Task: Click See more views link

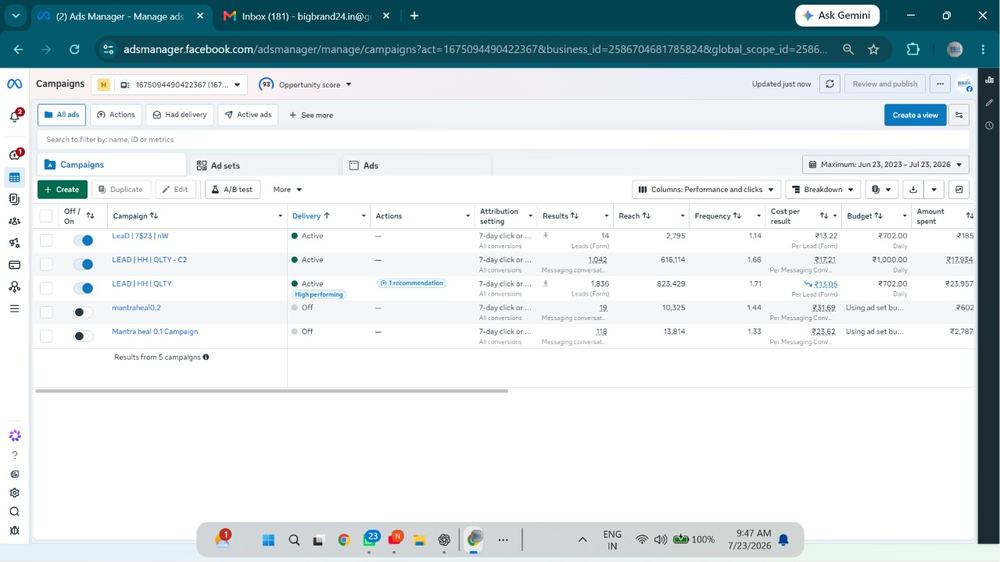Action: [311, 115]
